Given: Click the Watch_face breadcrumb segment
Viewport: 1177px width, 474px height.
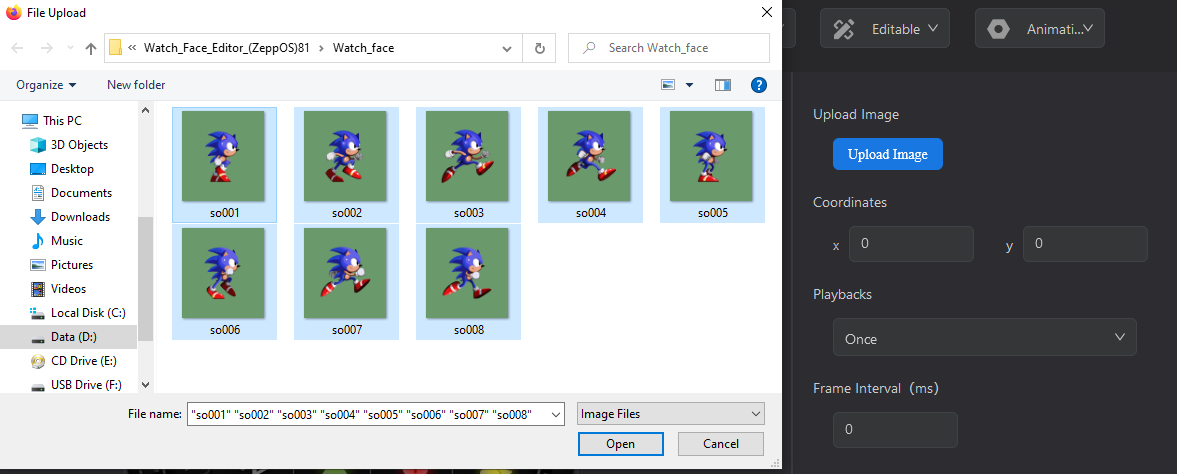Looking at the screenshot, I should tap(363, 48).
